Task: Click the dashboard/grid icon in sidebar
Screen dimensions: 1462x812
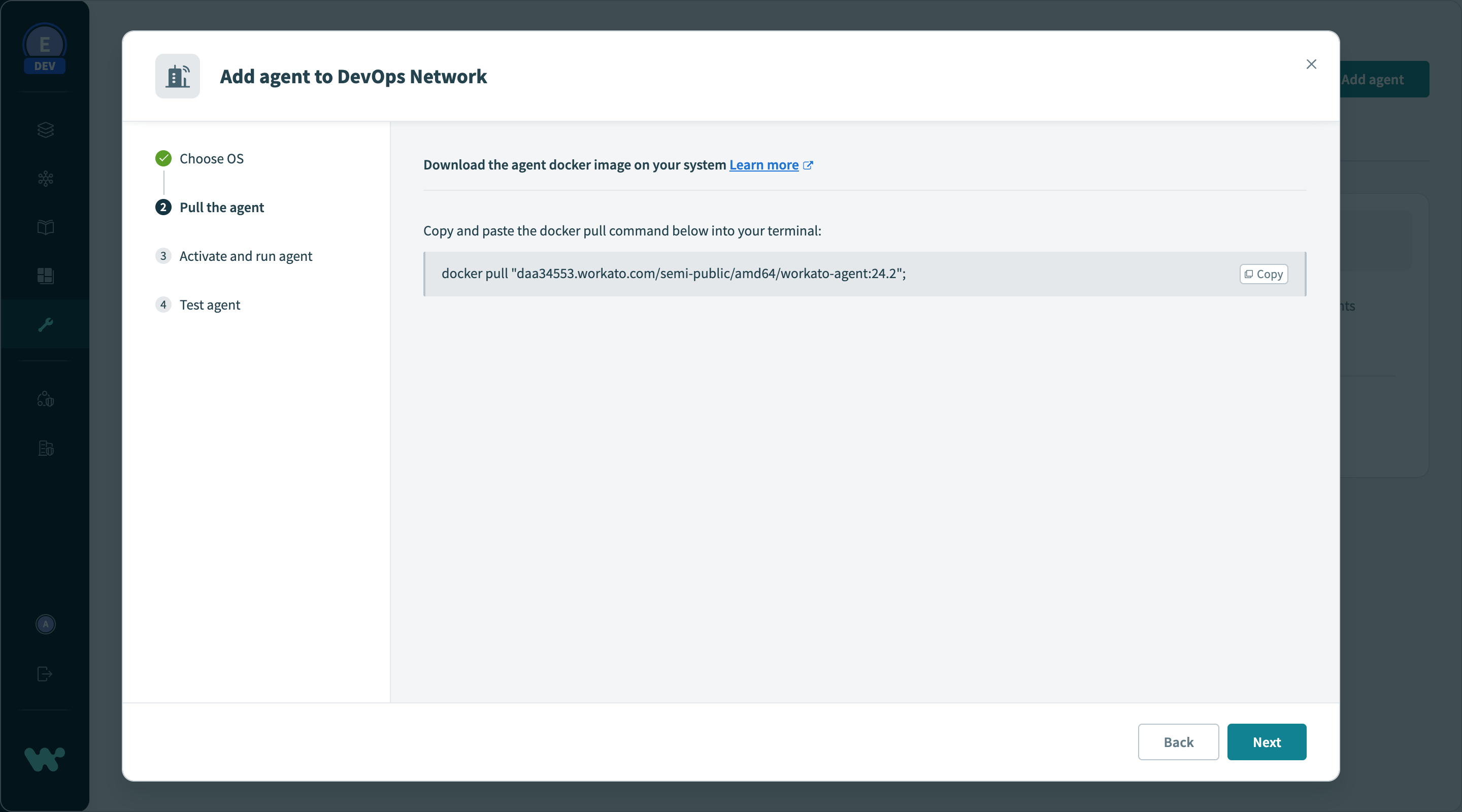Action: [x=45, y=275]
